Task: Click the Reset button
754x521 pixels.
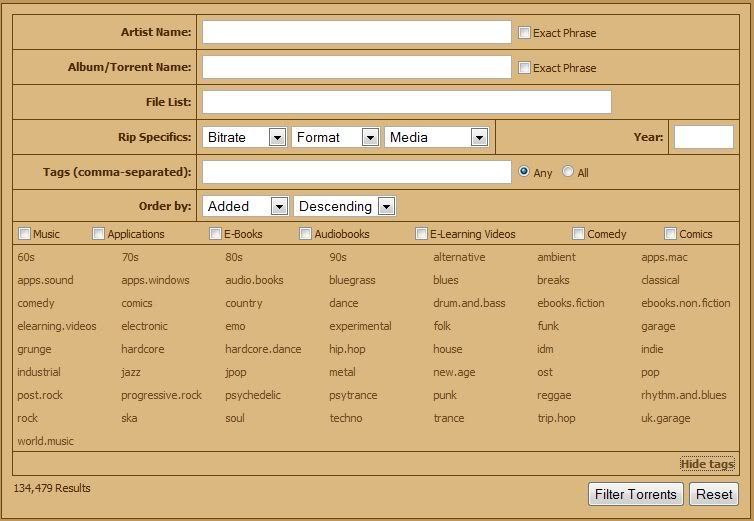Action: tap(714, 494)
